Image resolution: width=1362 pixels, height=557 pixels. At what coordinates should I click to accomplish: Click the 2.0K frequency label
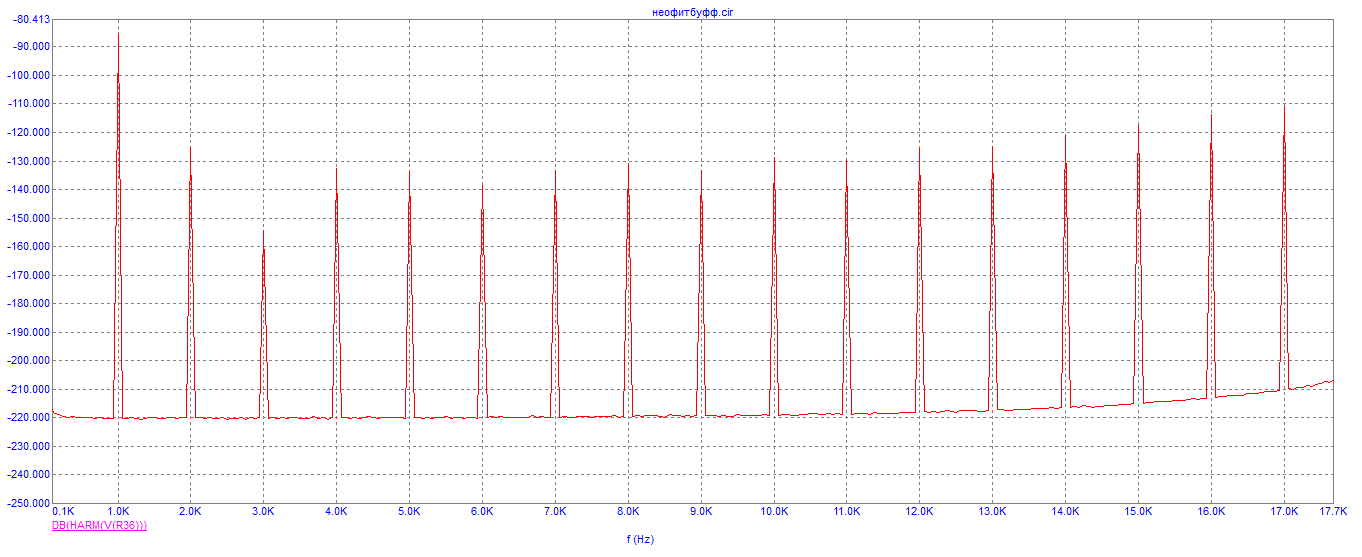pos(190,511)
